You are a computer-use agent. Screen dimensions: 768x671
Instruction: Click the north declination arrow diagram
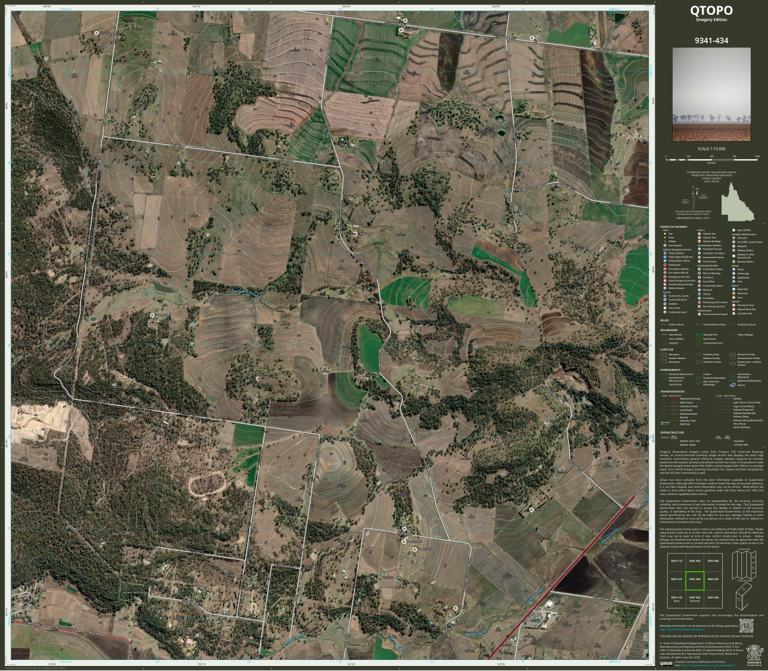[694, 200]
